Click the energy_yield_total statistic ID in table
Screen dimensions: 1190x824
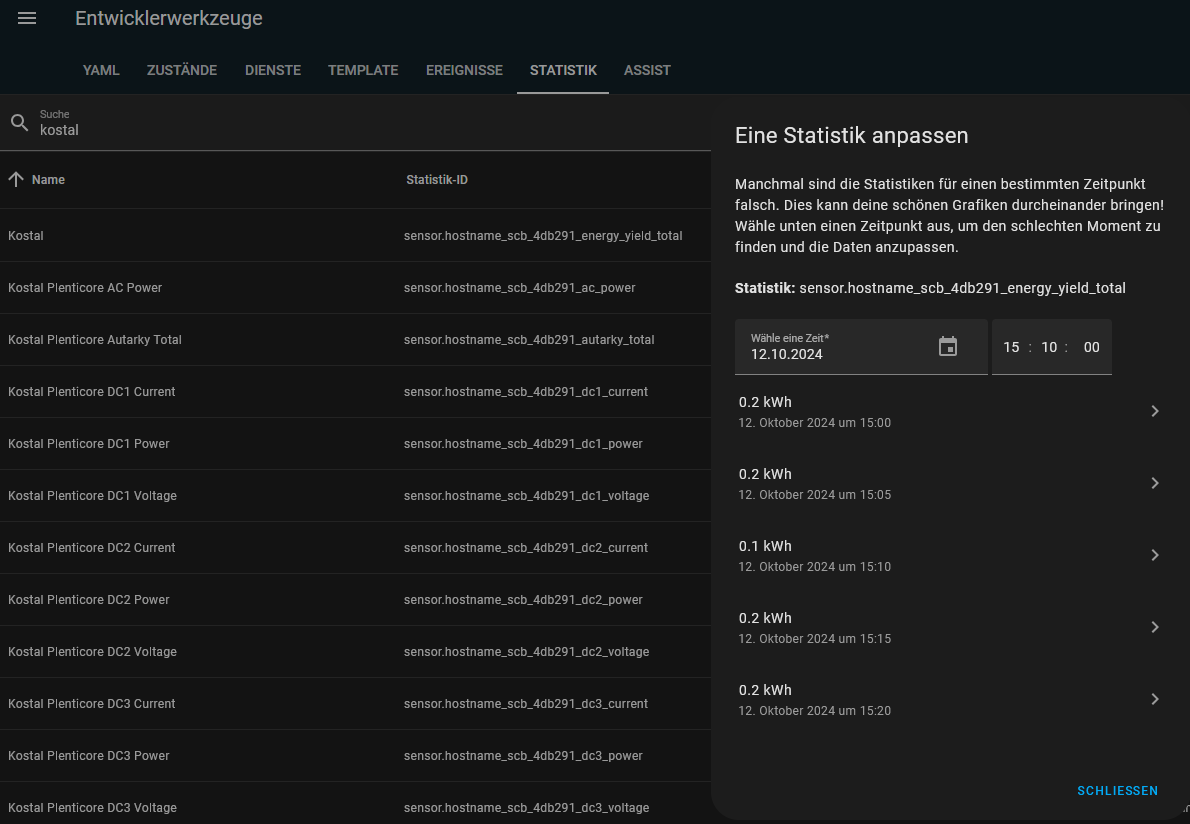point(543,236)
